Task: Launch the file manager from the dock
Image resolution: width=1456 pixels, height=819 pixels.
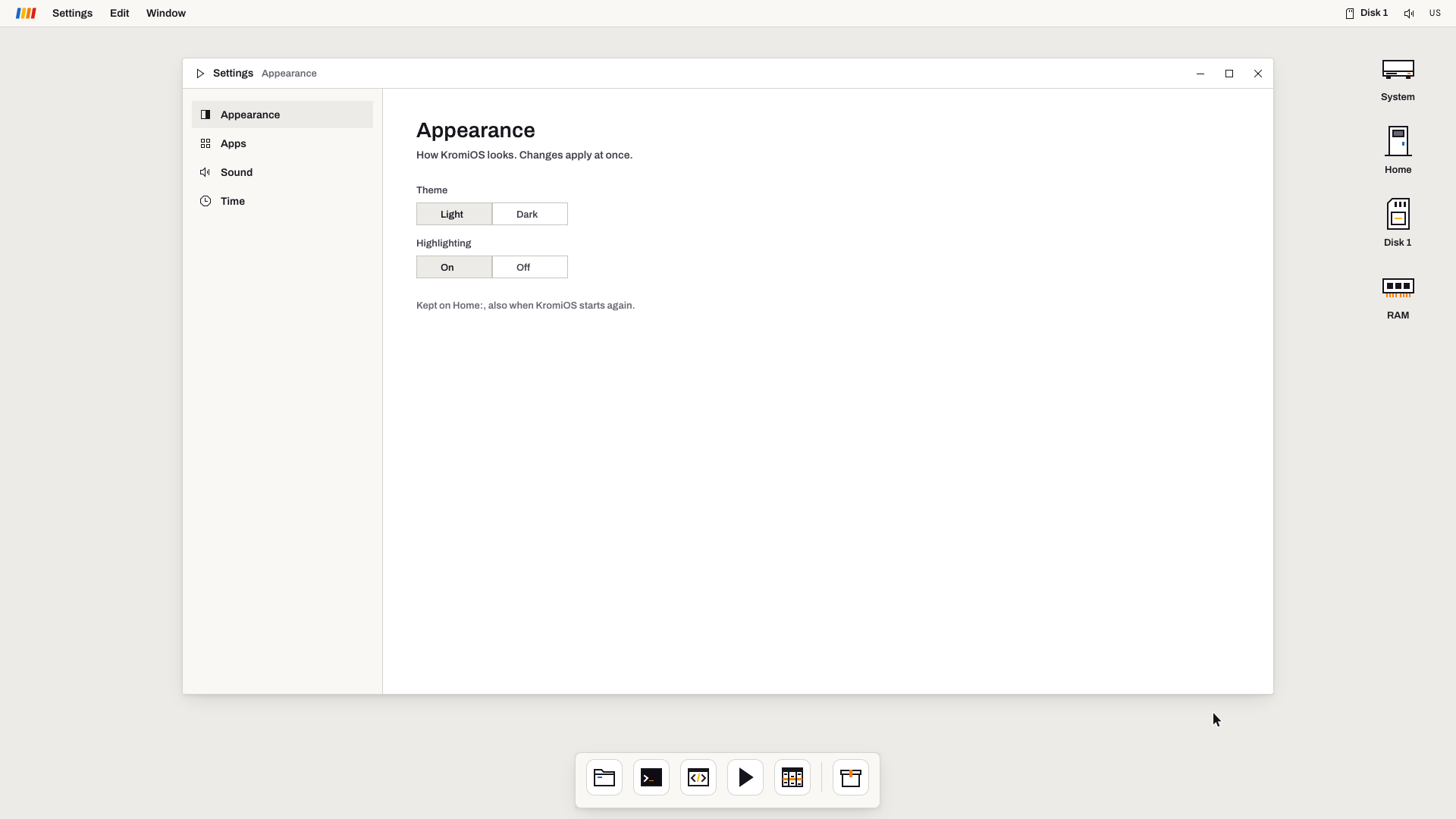Action: tap(604, 777)
